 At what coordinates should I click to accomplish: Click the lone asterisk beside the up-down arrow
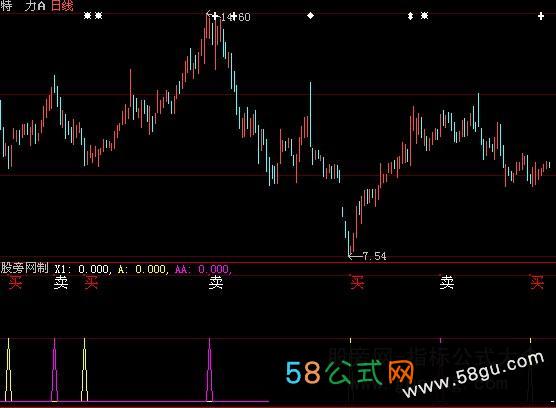click(424, 16)
